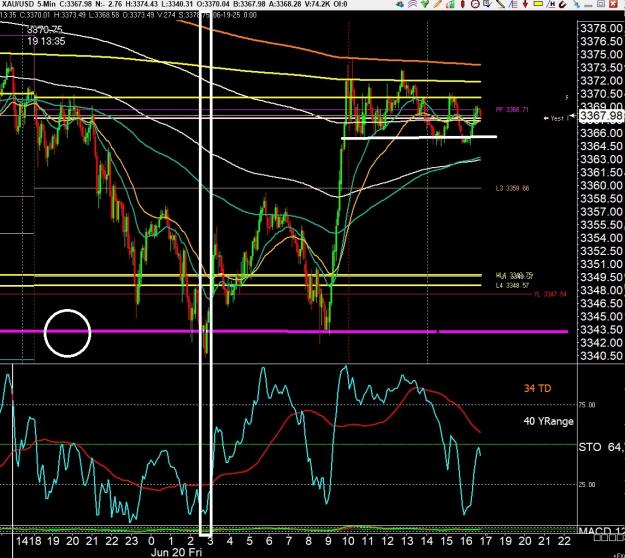Open the green bar chart icon
Viewport: 625px width, 558px height.
(450, 4)
